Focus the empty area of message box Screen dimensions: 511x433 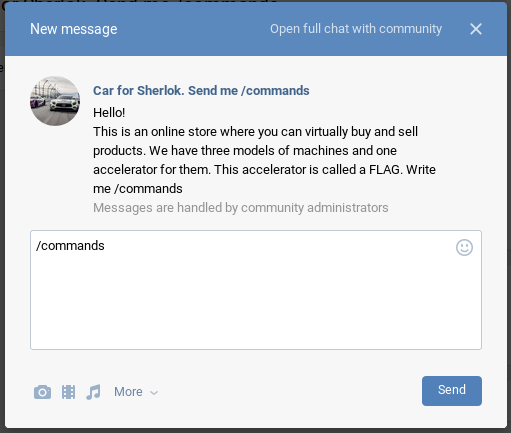[x=256, y=300]
